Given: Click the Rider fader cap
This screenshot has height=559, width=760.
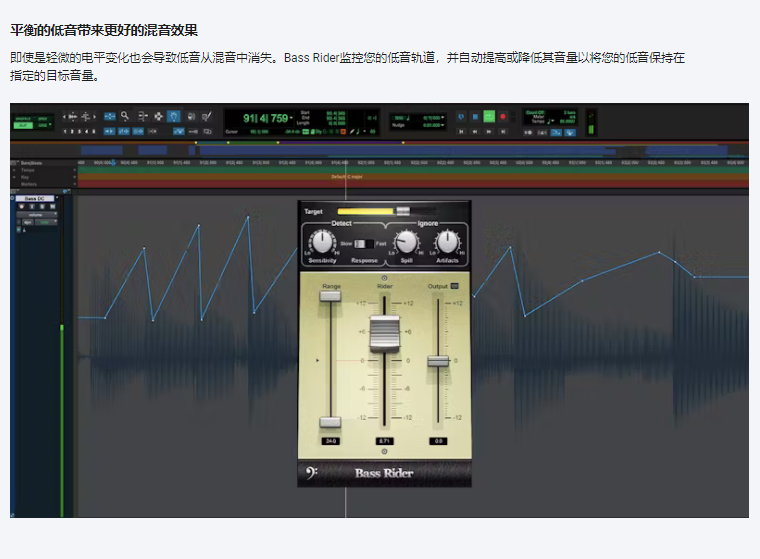Looking at the screenshot, I should tap(385, 334).
